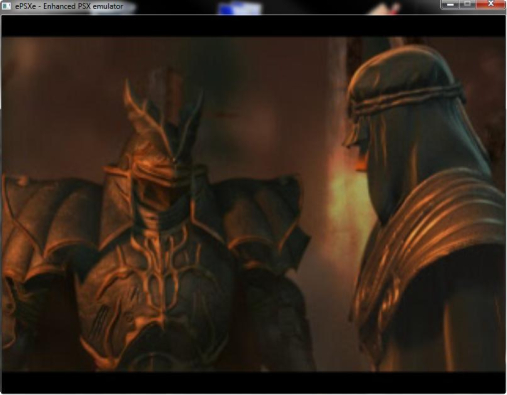Image resolution: width=507 pixels, height=395 pixels.
Task: Maximize the ePSXe emulator window
Action: point(468,4)
